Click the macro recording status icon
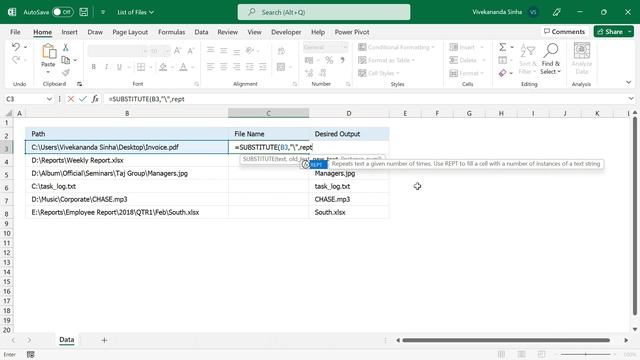This screenshot has height=360, width=640. pyautogui.click(x=31, y=354)
